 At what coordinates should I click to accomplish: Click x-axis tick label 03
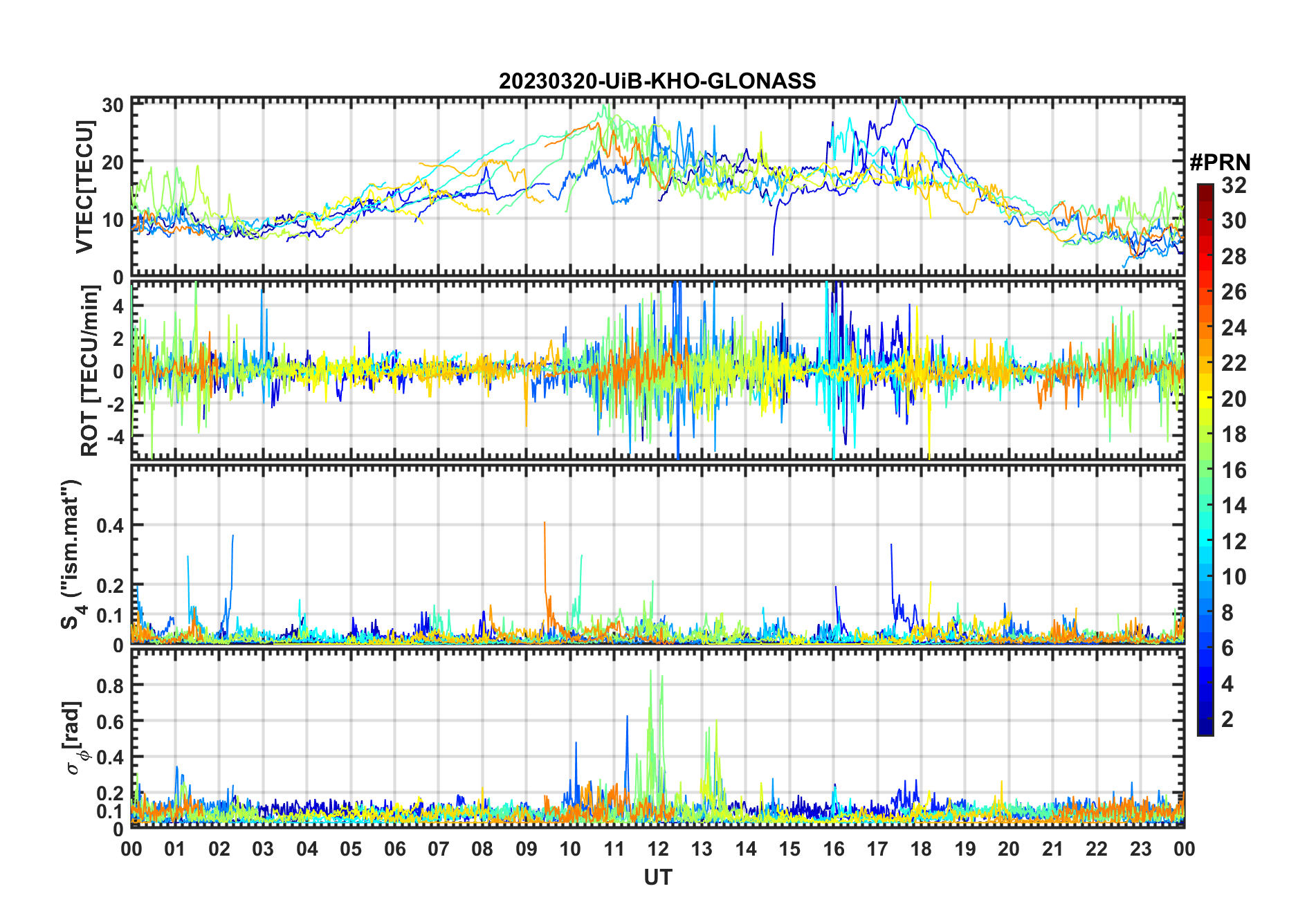263,849
